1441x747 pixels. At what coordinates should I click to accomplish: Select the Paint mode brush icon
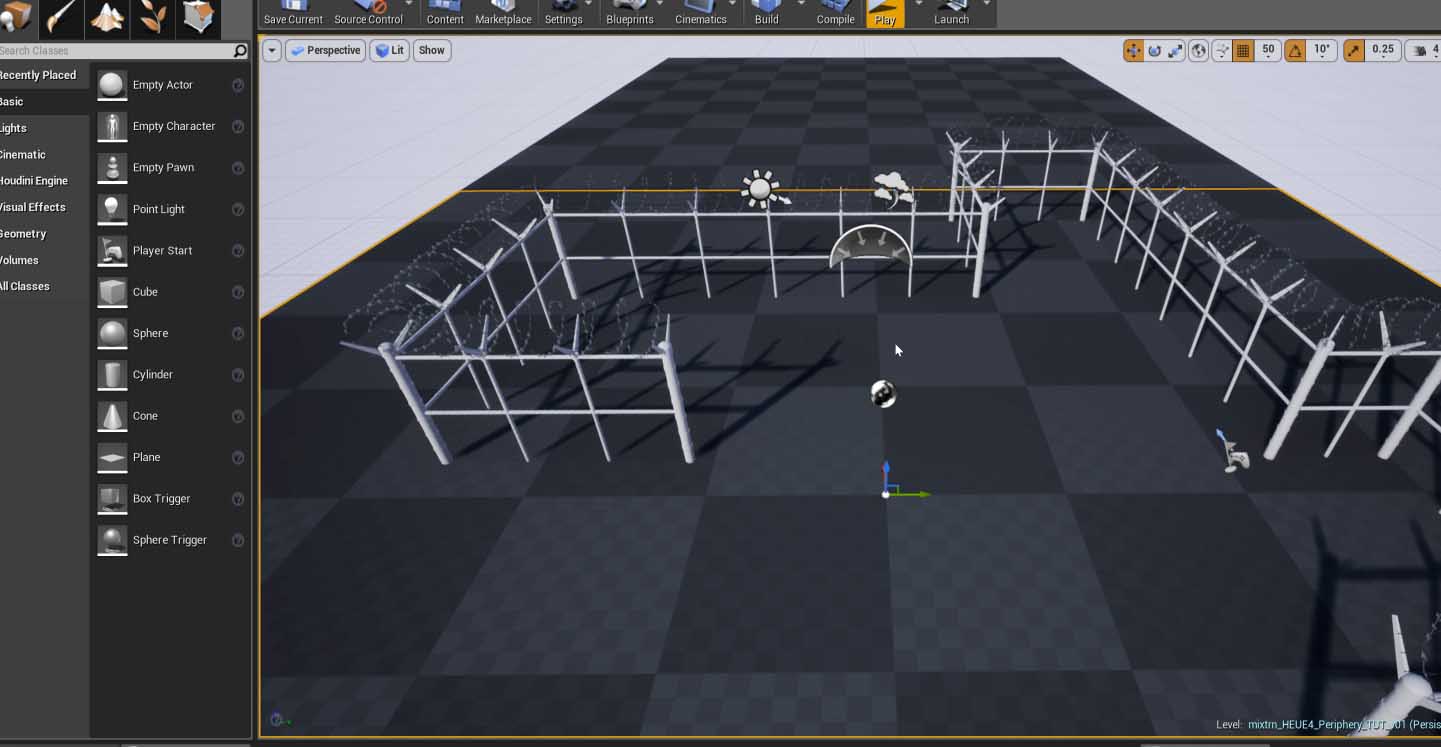click(62, 15)
